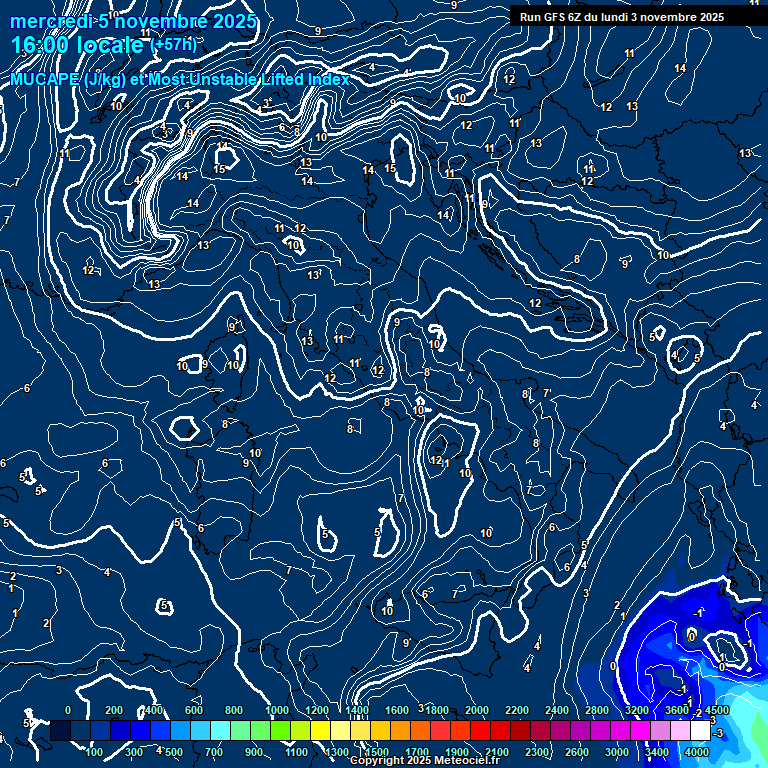Viewport: 768px width, 768px height.
Task: Click the legend value '2400'
Action: [x=557, y=710]
